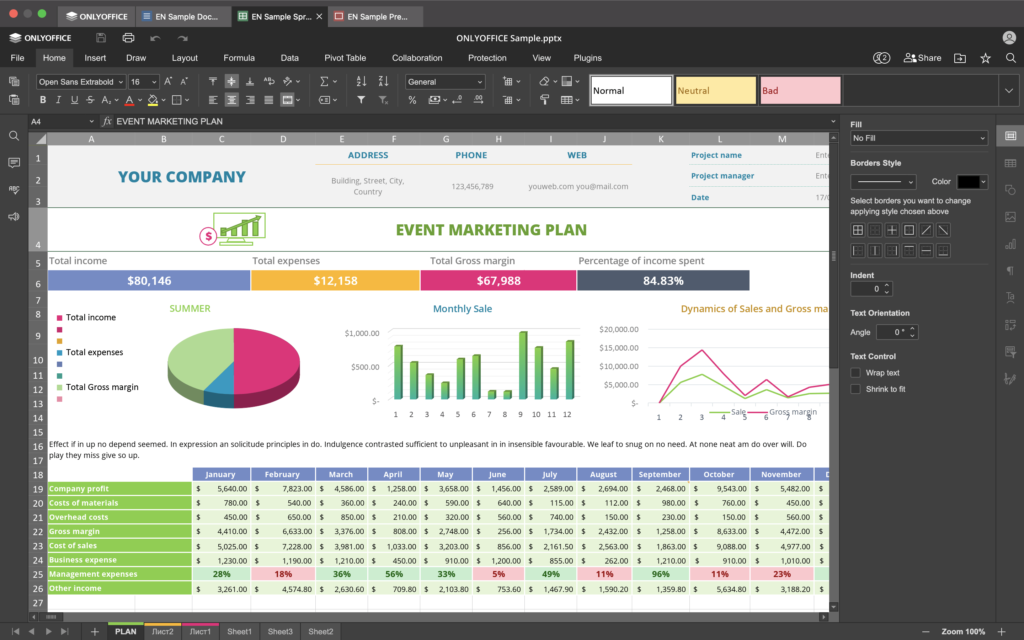Open the font color dropdown arrow
Viewport: 1024px width, 640px height.
pyautogui.click(x=140, y=101)
